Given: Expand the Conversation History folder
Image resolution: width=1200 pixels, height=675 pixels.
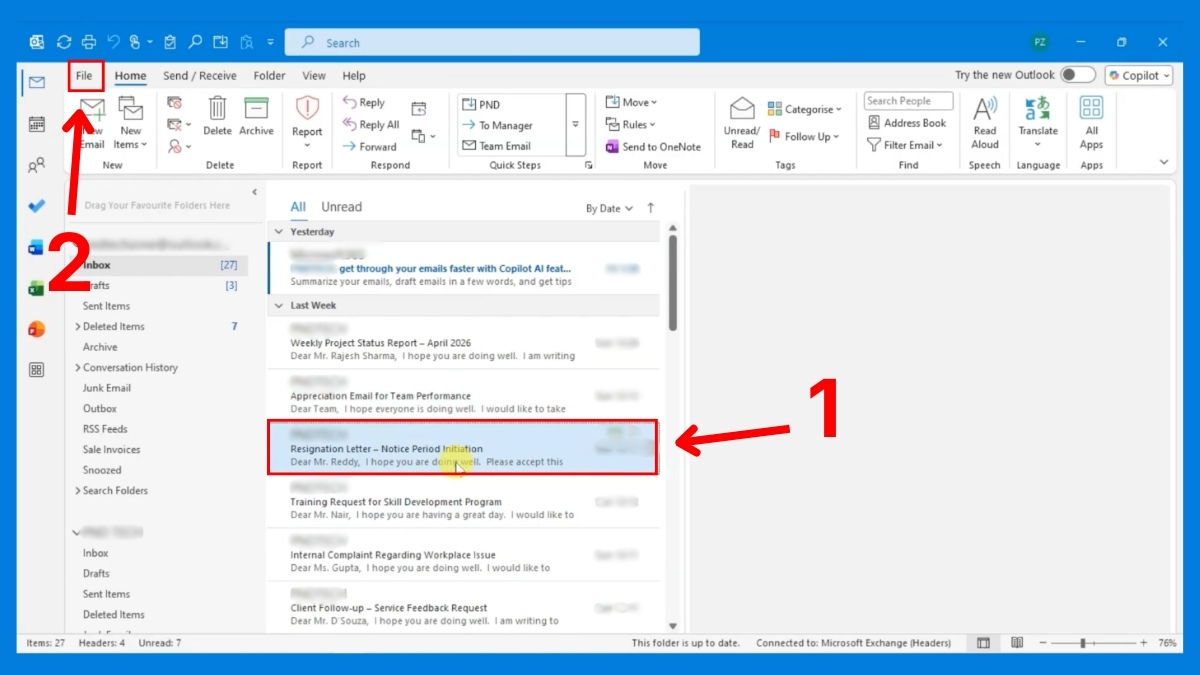Looking at the screenshot, I should [78, 368].
